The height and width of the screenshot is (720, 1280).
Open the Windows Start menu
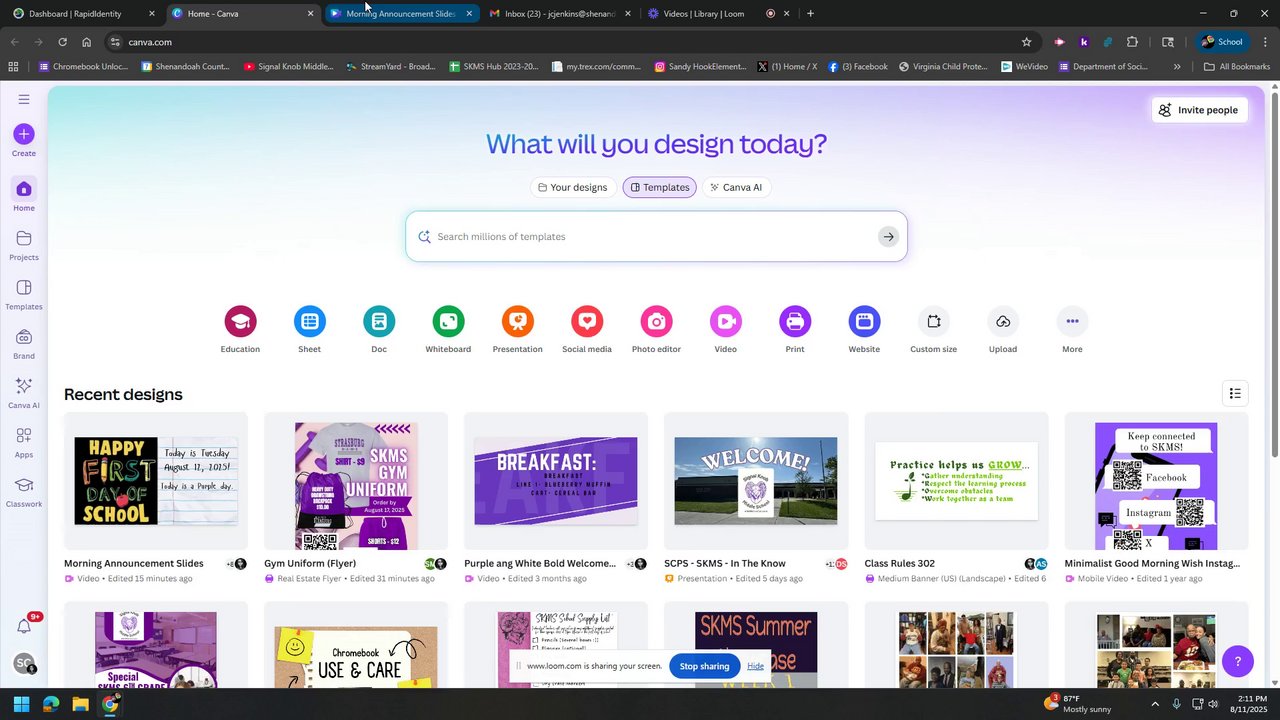[x=21, y=704]
